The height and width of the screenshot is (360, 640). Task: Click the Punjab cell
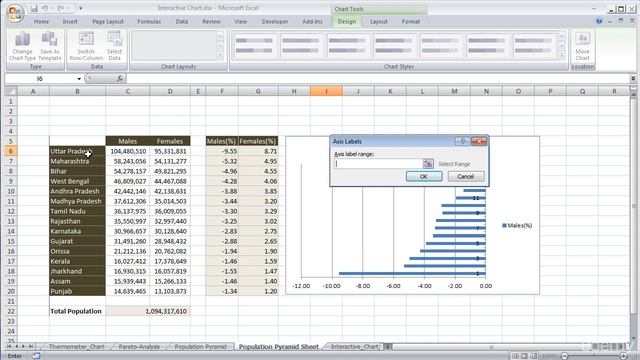pos(77,291)
